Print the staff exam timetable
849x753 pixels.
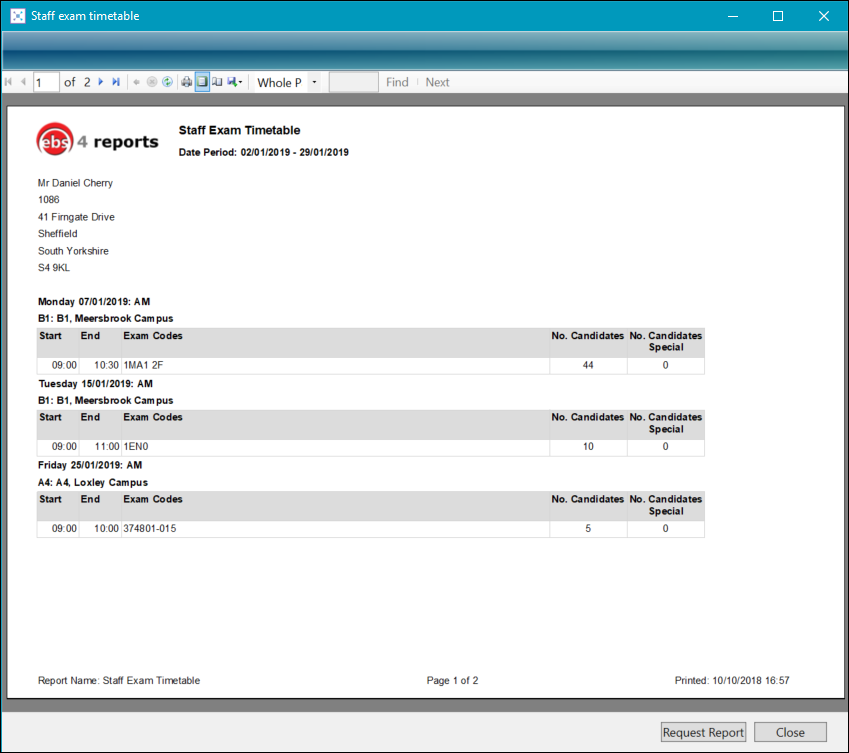point(187,82)
